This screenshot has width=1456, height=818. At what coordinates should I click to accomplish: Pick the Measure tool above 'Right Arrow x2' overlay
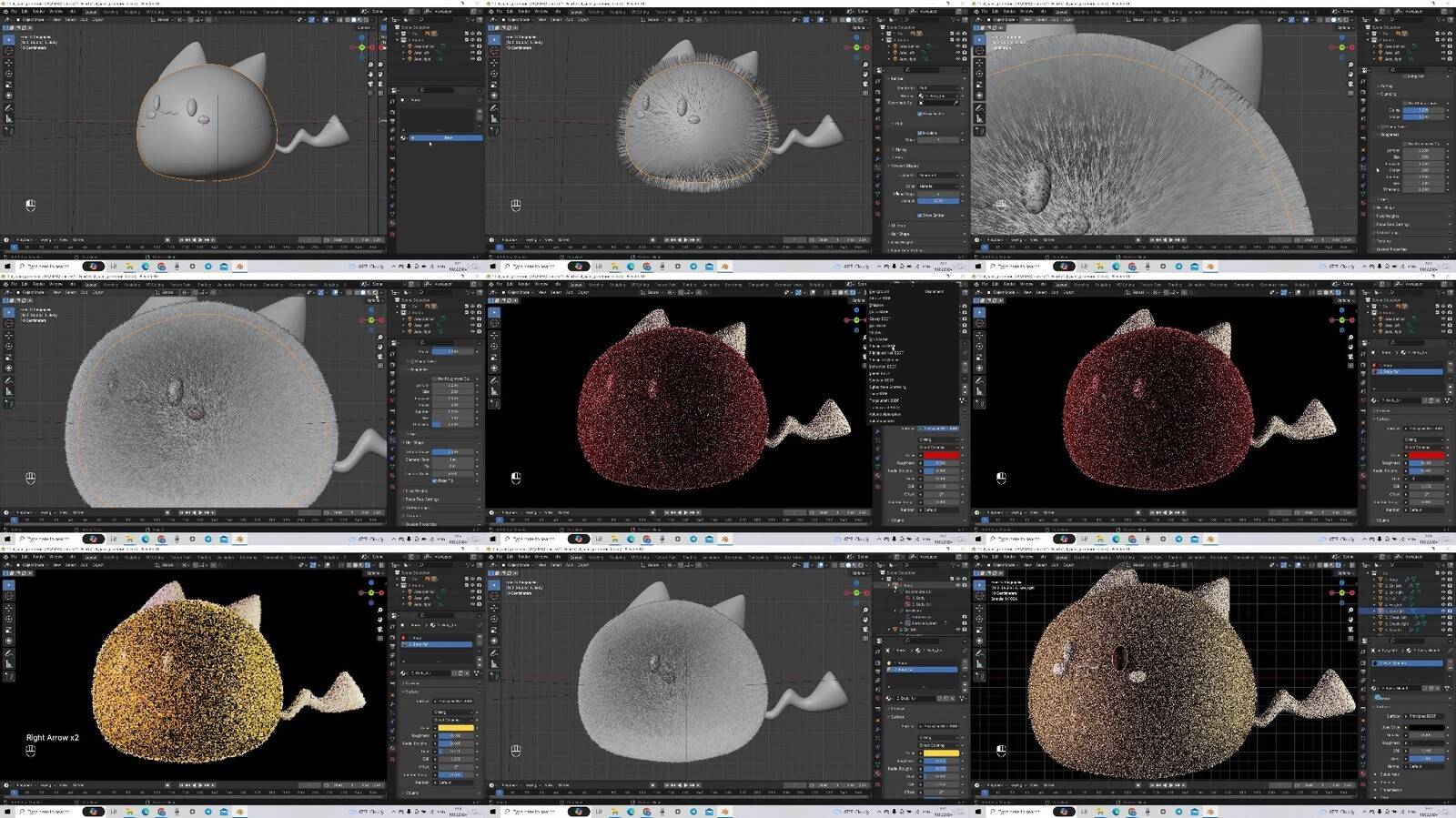[9, 662]
